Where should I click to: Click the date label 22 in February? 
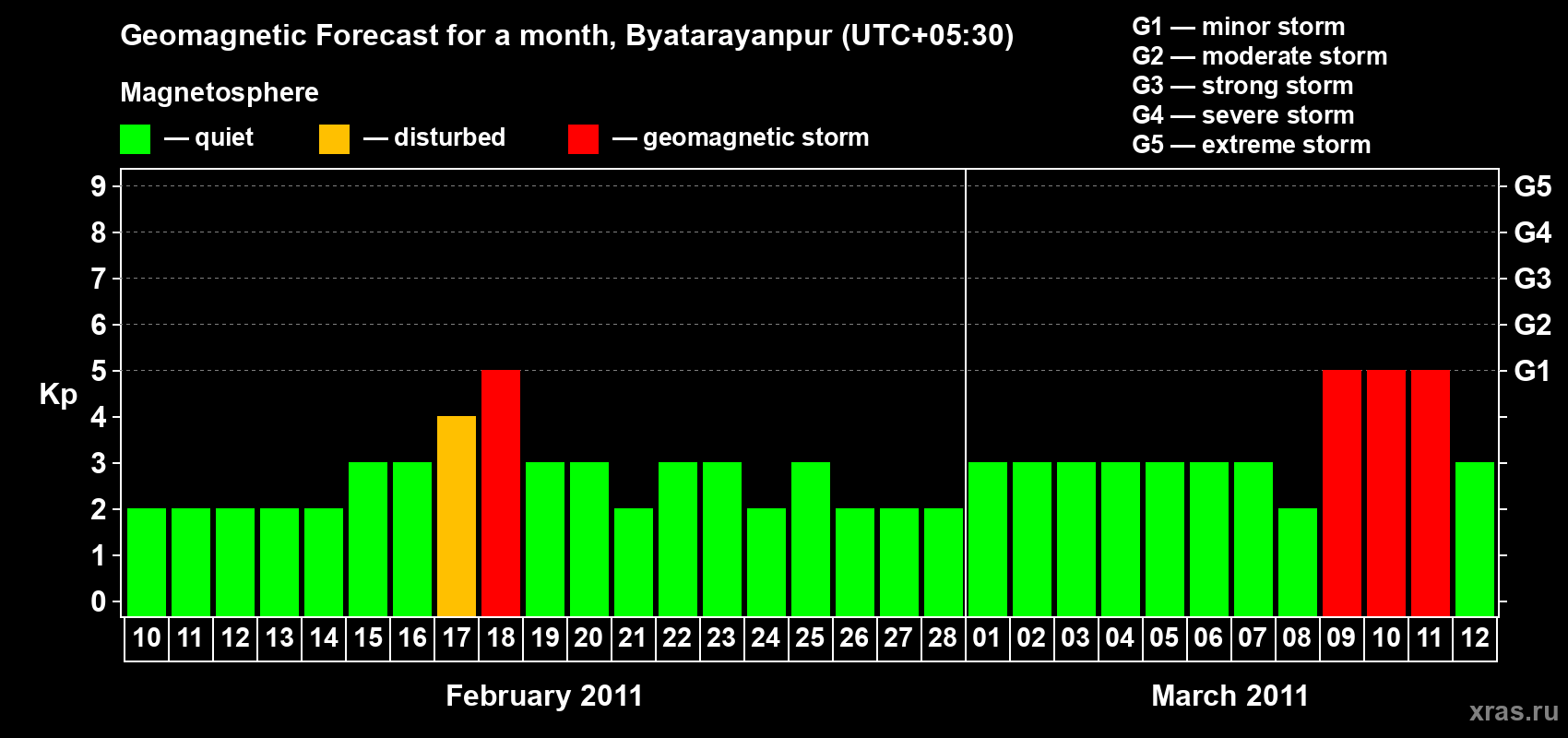coord(678,637)
